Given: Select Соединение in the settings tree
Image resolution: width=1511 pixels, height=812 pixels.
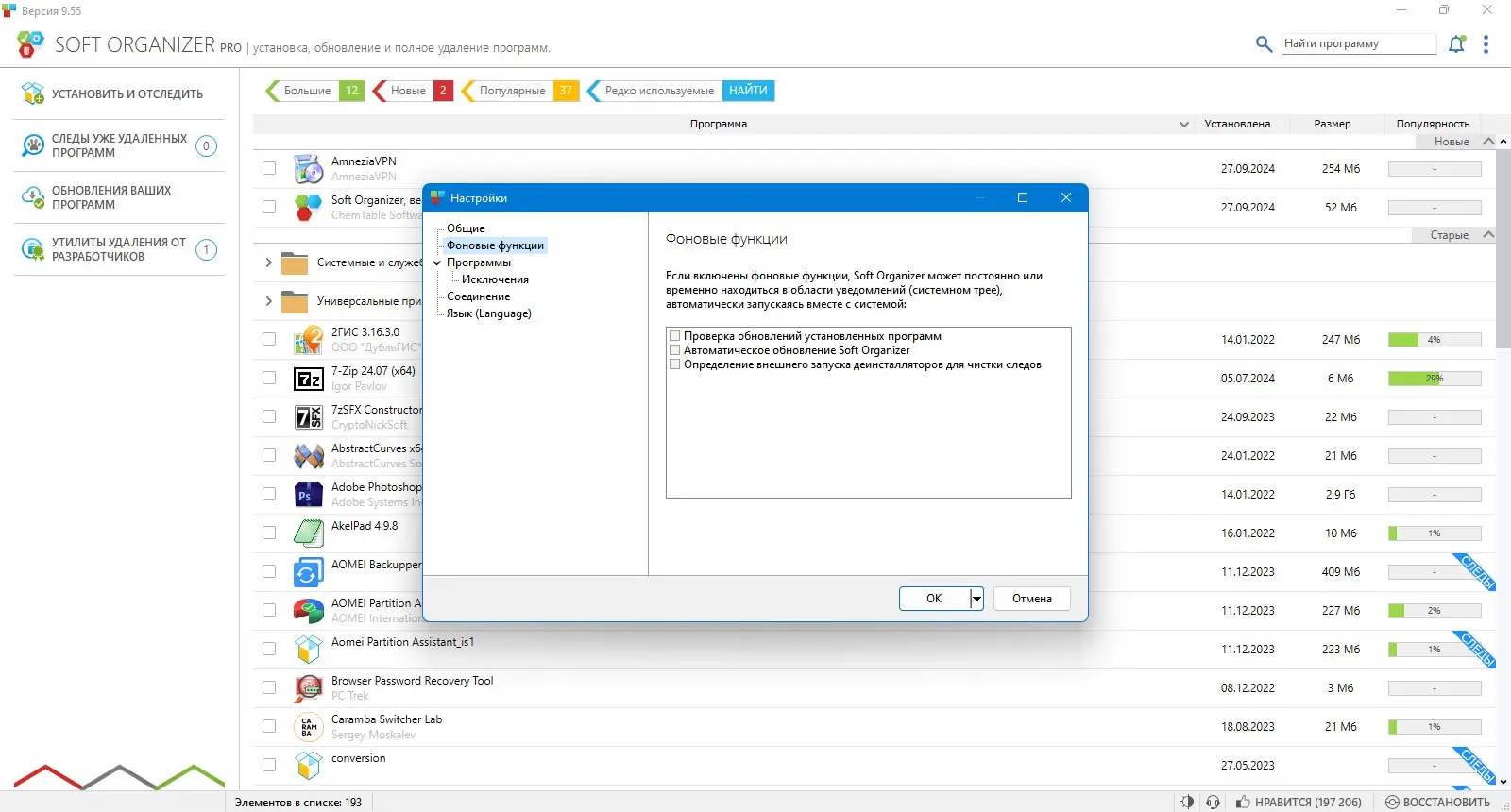Looking at the screenshot, I should click(478, 296).
